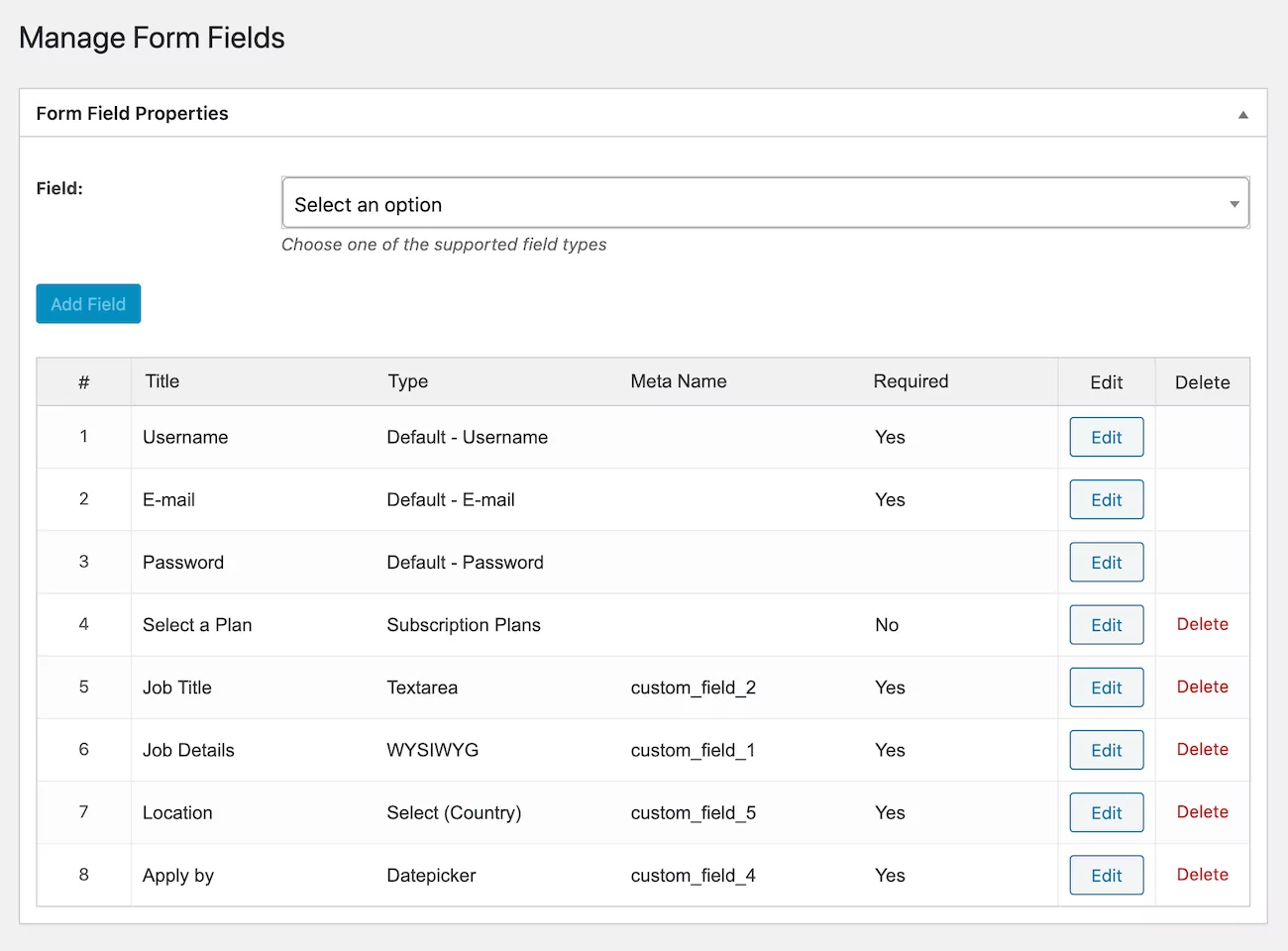Click the Required column header
1288x951 pixels.
911,381
